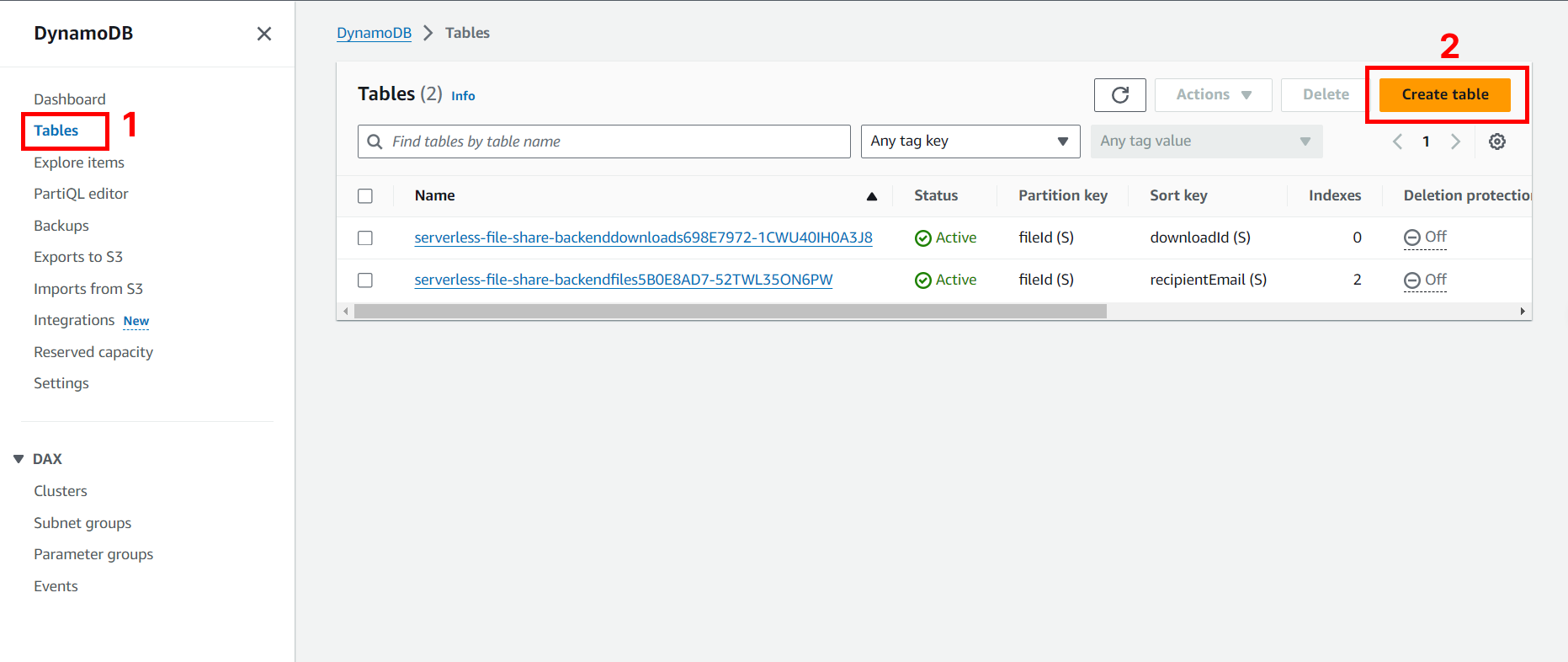Click page number 1 in pagination
The width and height of the screenshot is (1568, 662).
point(1426,141)
